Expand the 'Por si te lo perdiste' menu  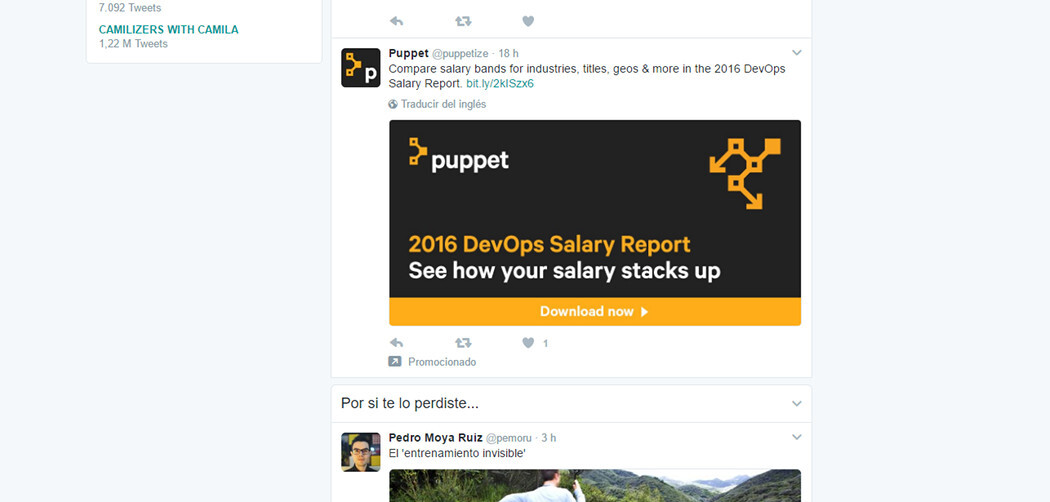[x=797, y=404]
